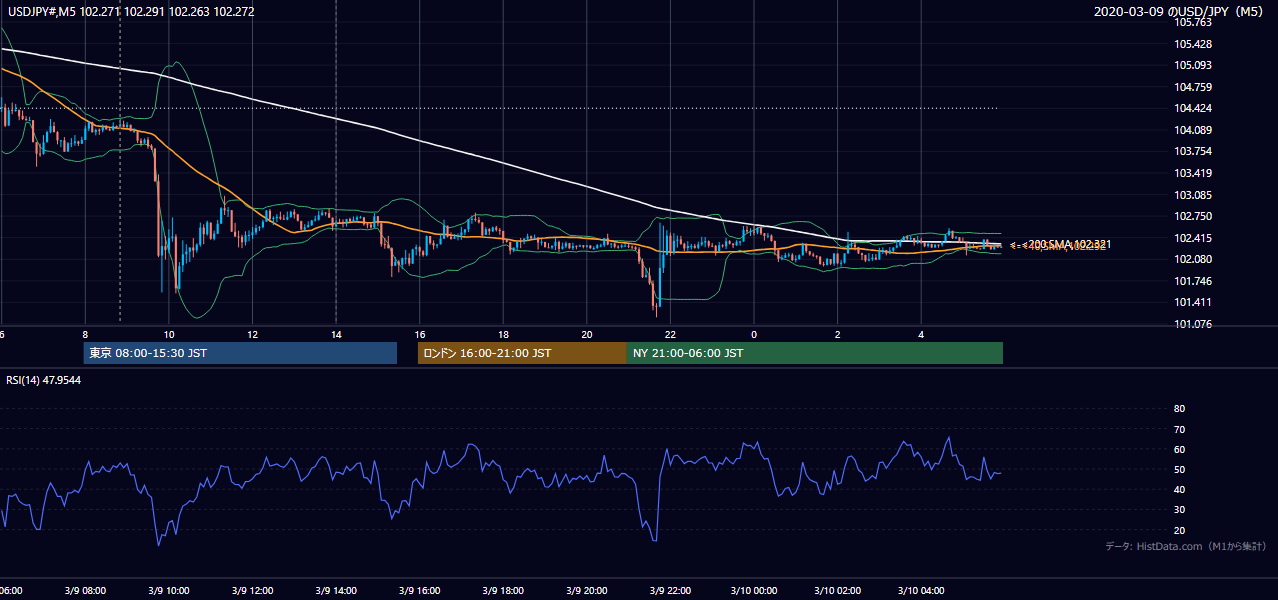Click the RSI scale value 80

click(1179, 409)
